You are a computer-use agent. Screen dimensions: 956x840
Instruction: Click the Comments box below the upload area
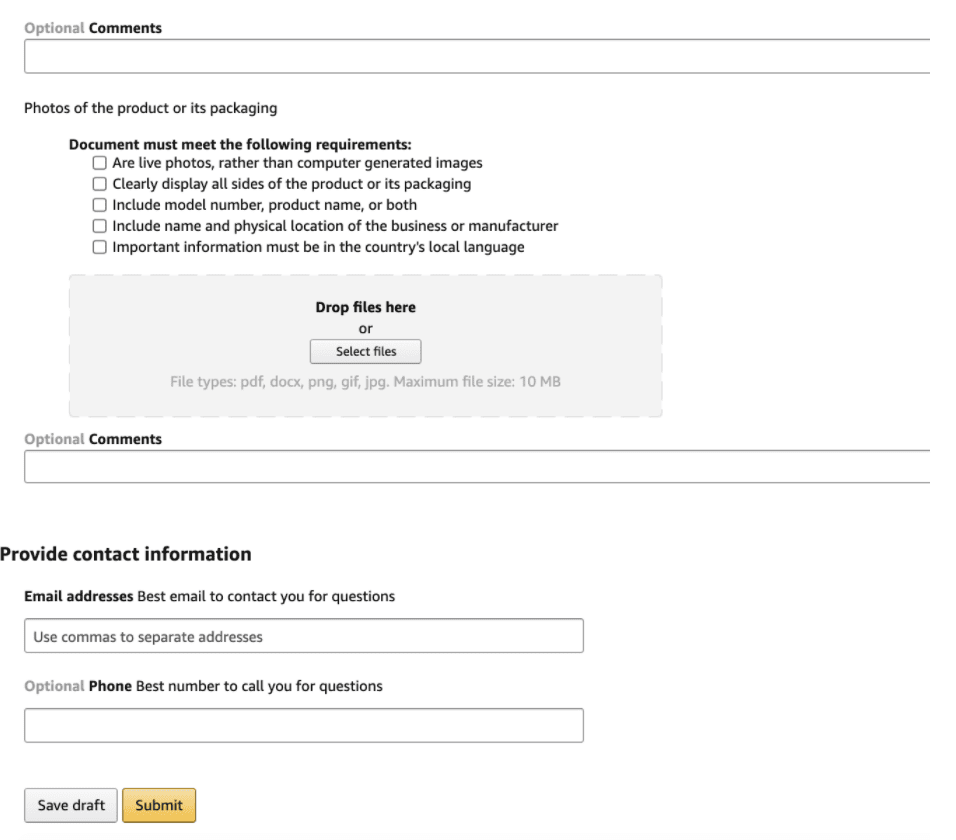[478, 466]
